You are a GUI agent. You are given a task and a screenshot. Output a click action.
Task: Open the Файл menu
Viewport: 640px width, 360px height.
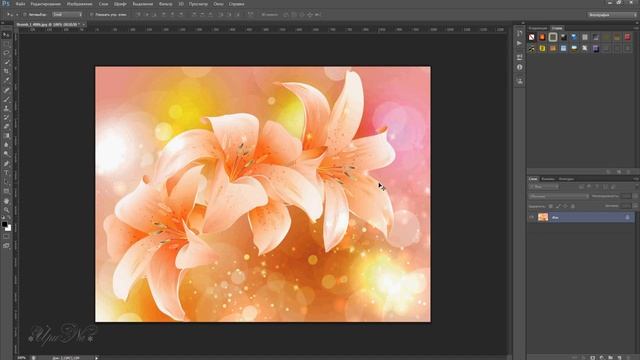(20, 4)
